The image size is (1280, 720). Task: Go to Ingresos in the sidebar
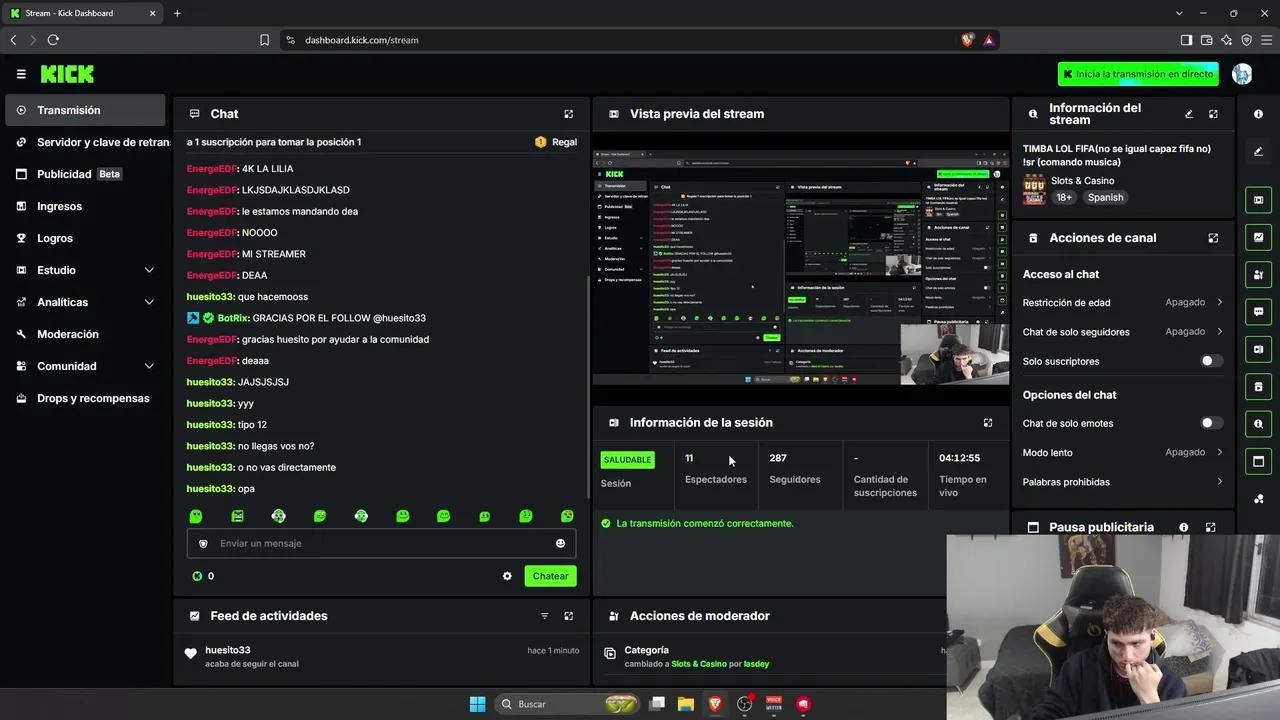point(85,206)
